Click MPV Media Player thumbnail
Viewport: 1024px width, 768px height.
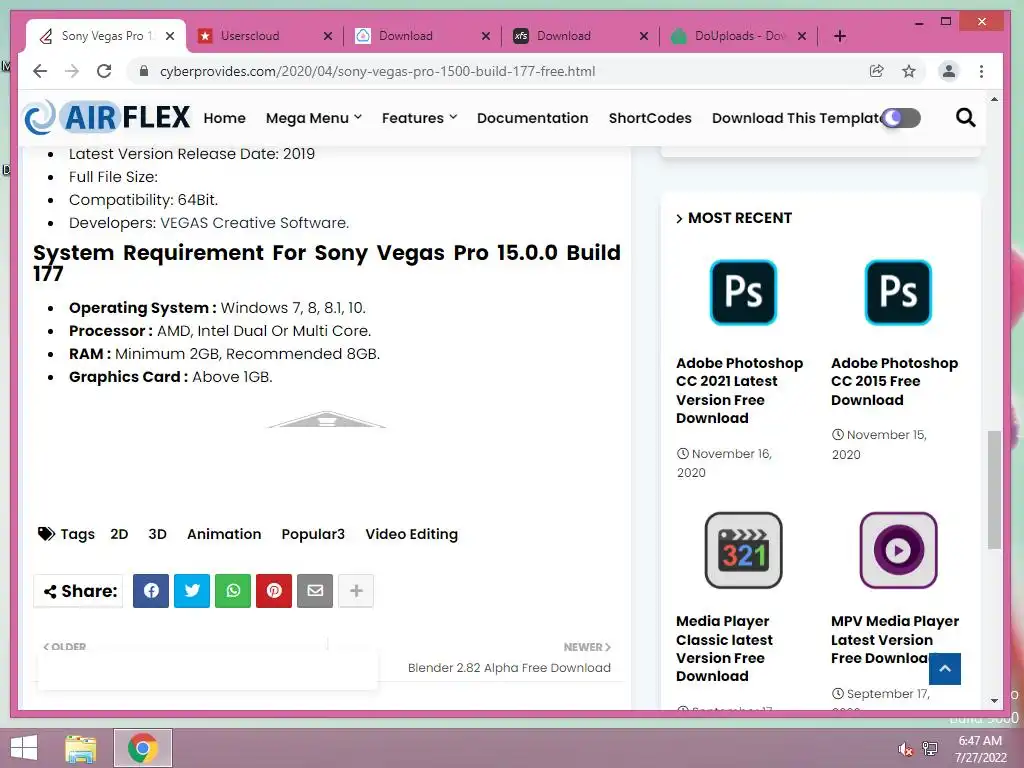898,550
